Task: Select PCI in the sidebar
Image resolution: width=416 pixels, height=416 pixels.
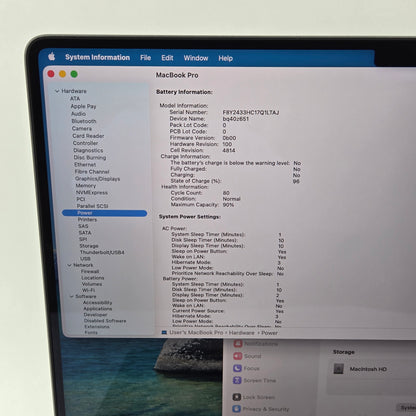Action: pyautogui.click(x=81, y=199)
